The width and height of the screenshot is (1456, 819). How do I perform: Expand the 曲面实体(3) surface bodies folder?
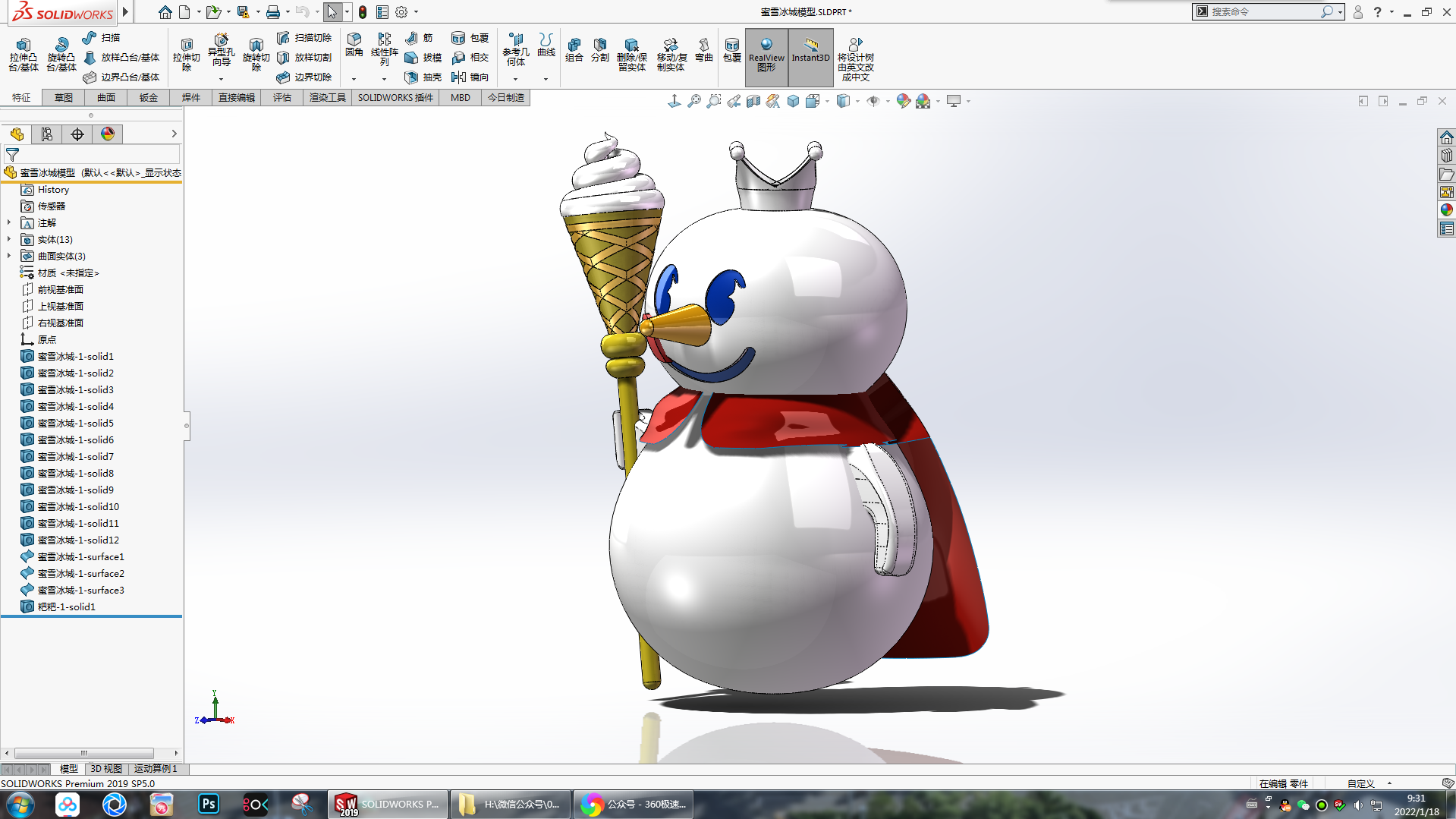(x=9, y=256)
